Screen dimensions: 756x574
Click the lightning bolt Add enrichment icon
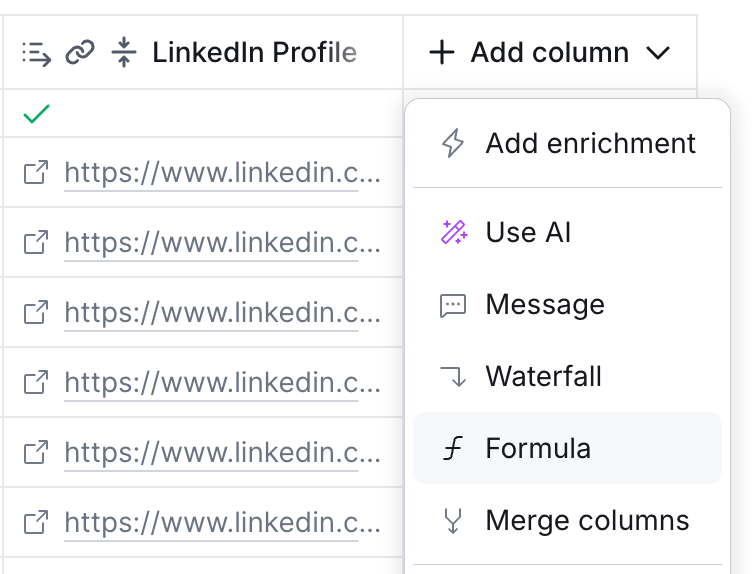tap(453, 143)
